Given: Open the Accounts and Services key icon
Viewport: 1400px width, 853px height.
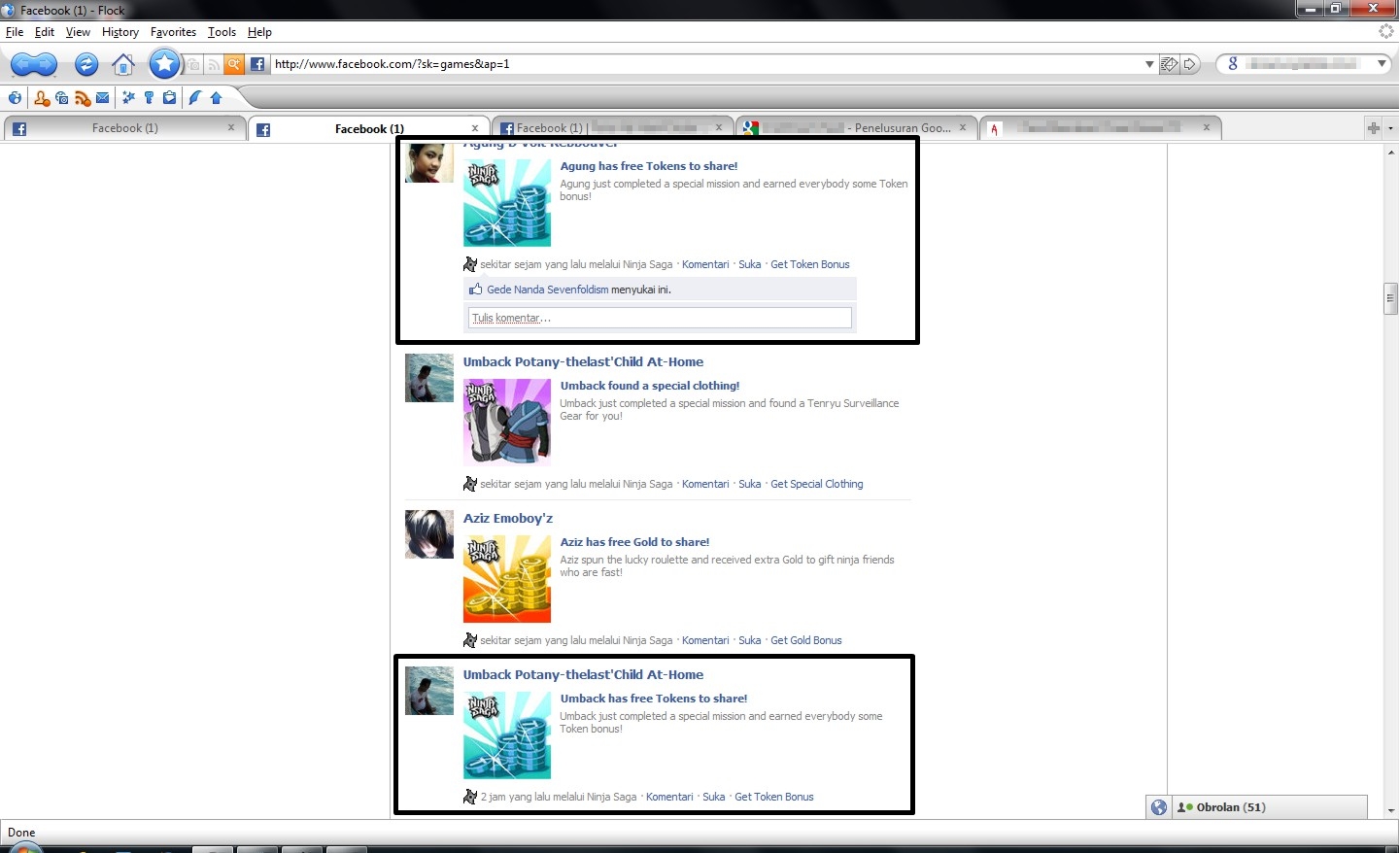Looking at the screenshot, I should coord(149,98).
